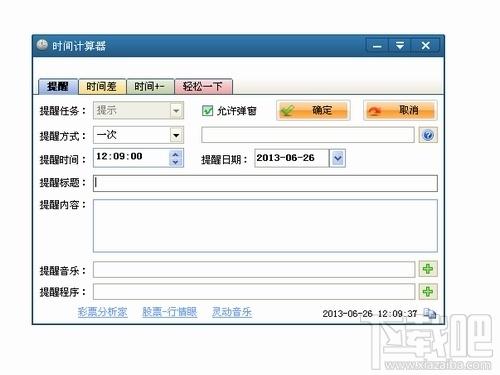Open the 提醒任务 dropdown
The width and height of the screenshot is (500, 375).
coord(176,111)
